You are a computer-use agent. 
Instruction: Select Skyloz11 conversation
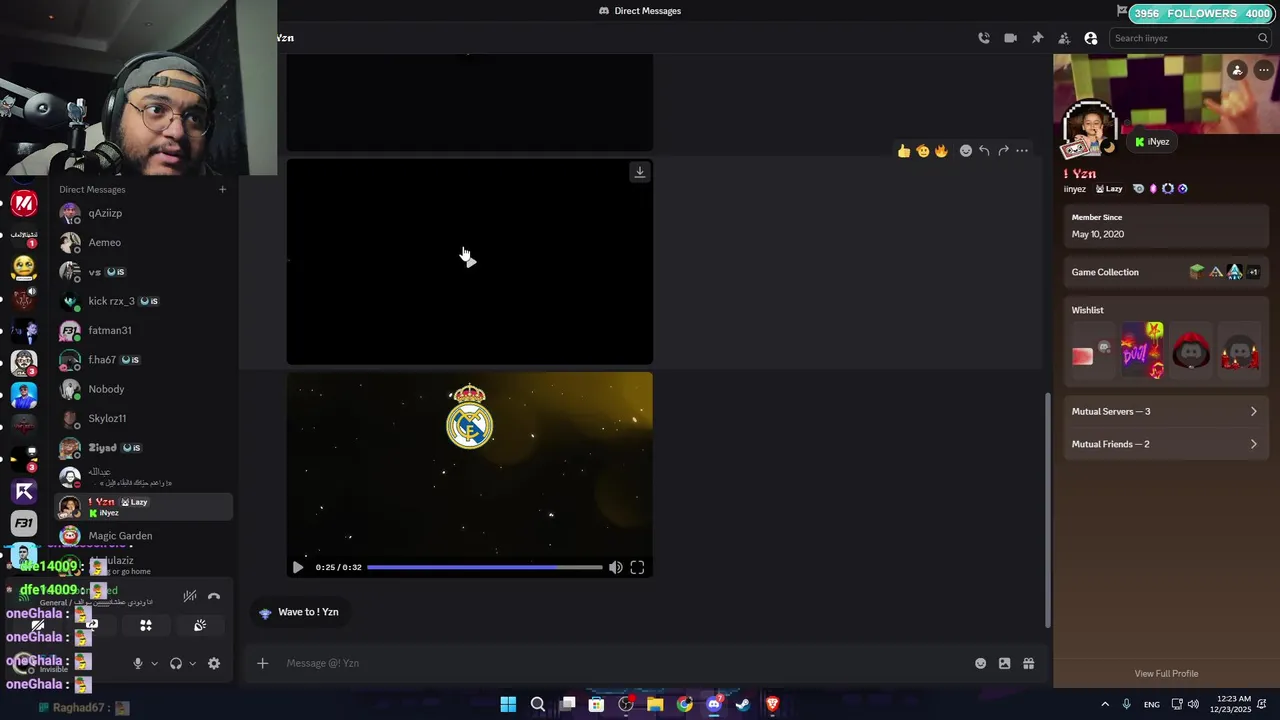coord(143,418)
